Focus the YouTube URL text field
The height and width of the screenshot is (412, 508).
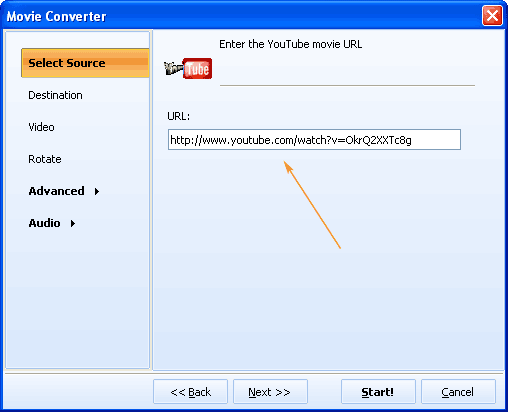[x=314, y=140]
